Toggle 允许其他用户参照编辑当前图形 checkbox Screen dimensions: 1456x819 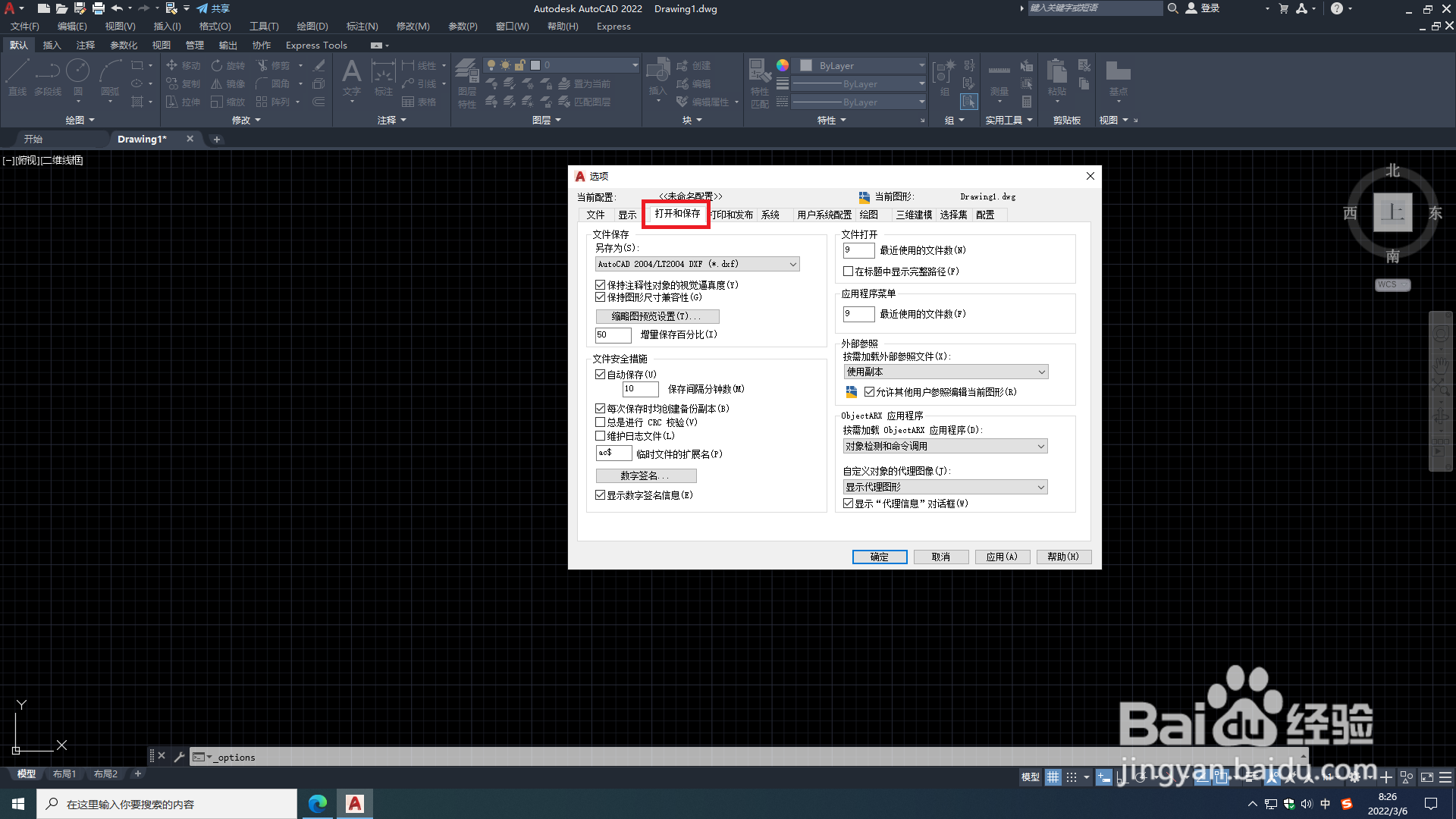point(870,392)
